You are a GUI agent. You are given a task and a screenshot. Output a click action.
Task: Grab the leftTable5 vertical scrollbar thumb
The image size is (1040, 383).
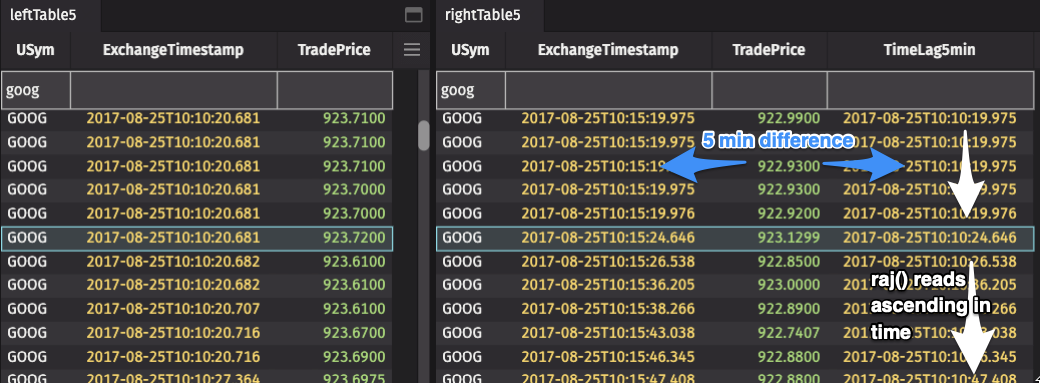coord(423,135)
